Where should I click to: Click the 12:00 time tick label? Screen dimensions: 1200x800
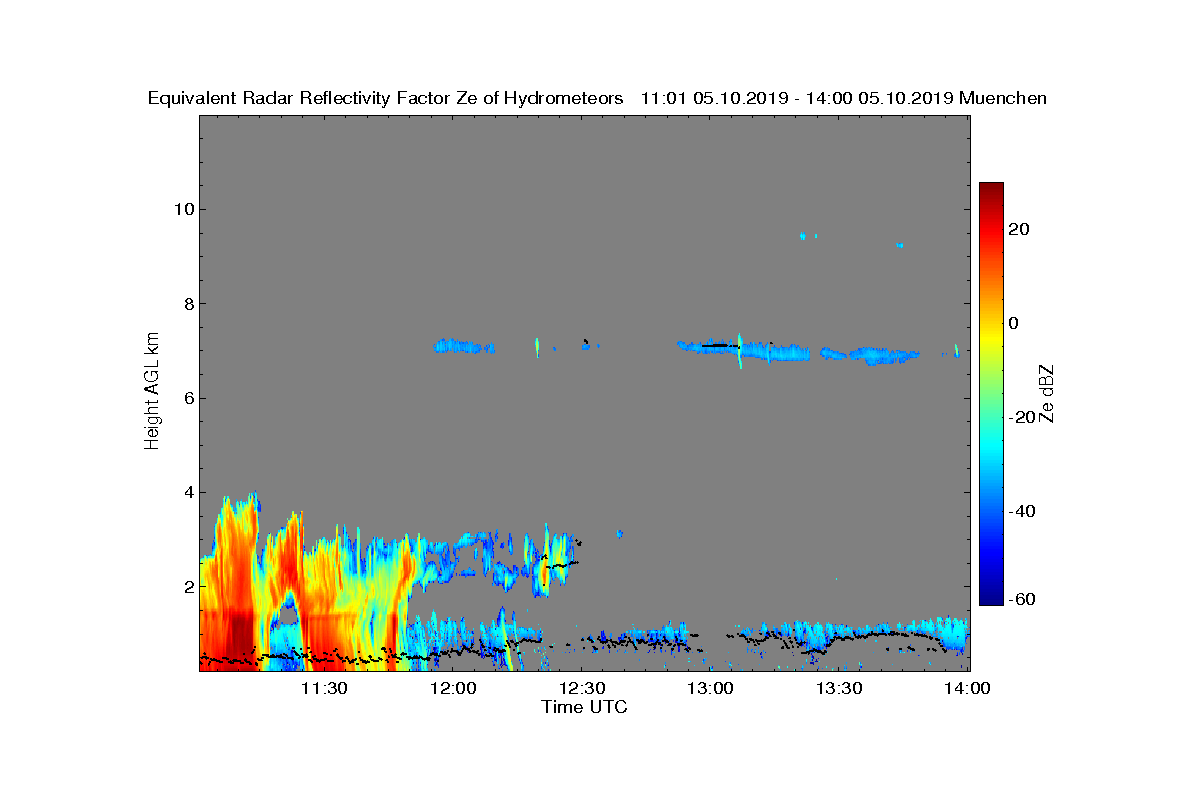pos(454,688)
